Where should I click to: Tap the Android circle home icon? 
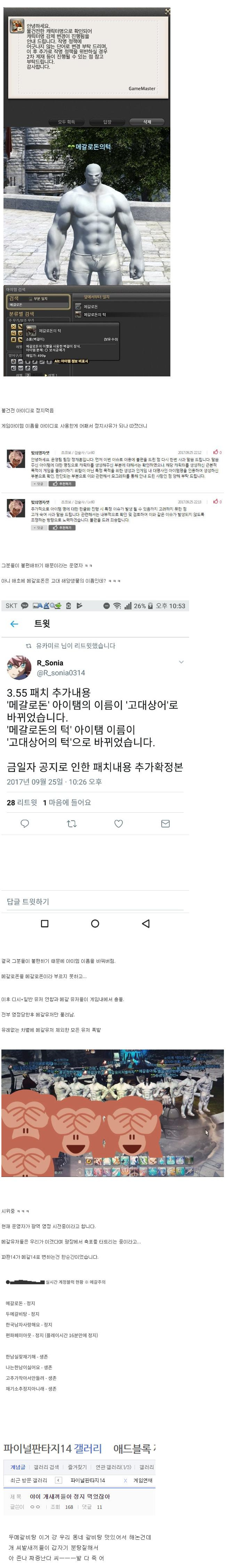95,923
